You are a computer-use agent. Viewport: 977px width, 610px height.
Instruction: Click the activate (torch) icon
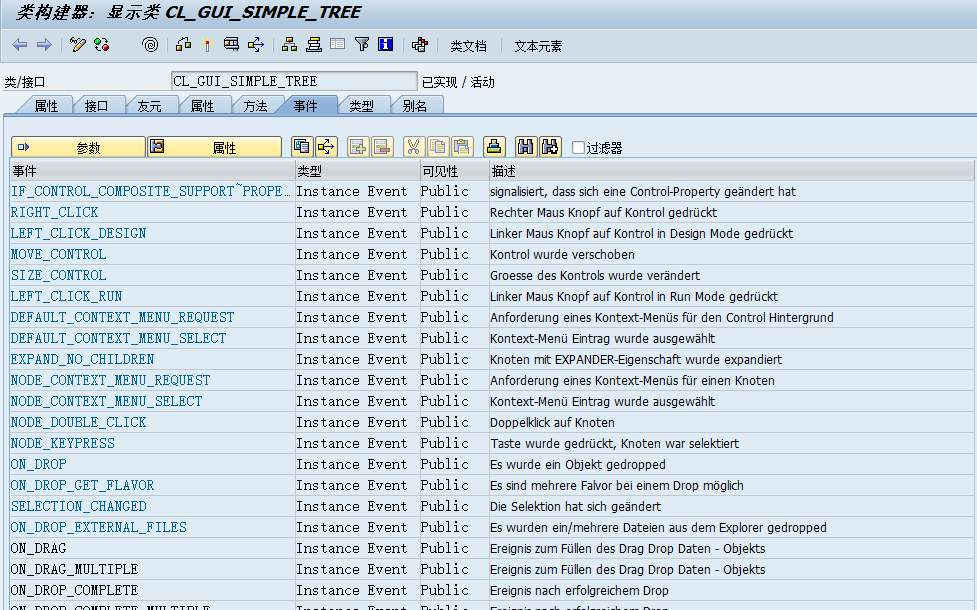point(207,44)
